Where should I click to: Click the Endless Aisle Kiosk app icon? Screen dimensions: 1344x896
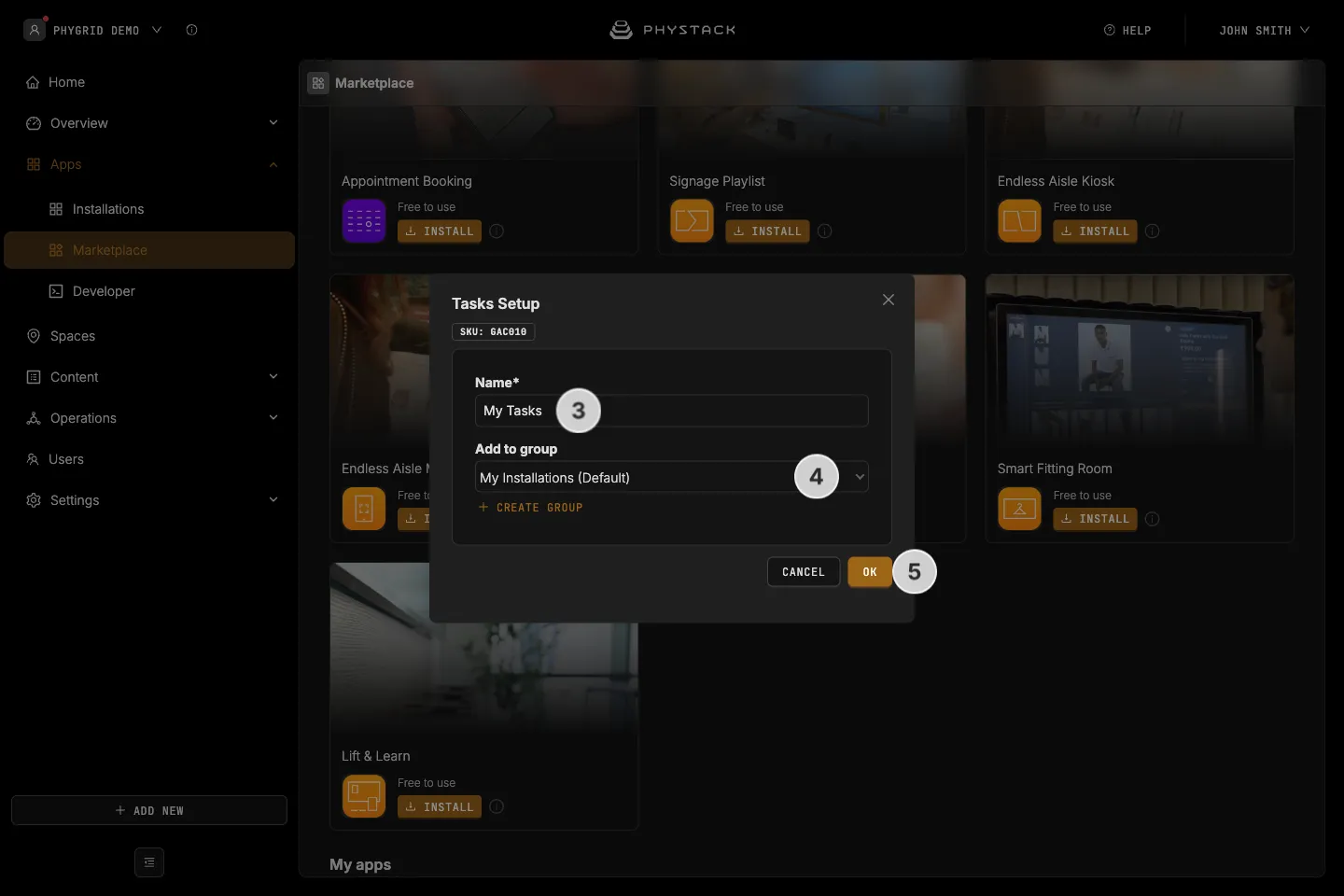click(x=1019, y=221)
